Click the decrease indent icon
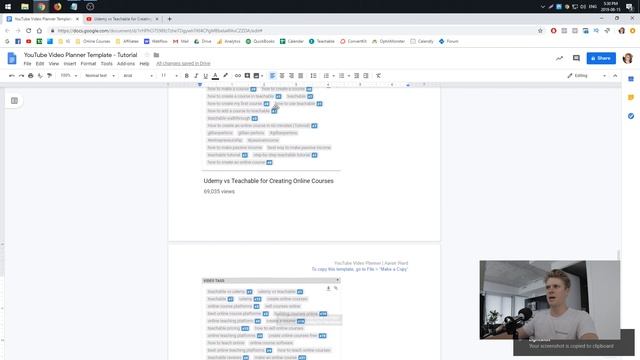This screenshot has width=640, height=360. 356,76
